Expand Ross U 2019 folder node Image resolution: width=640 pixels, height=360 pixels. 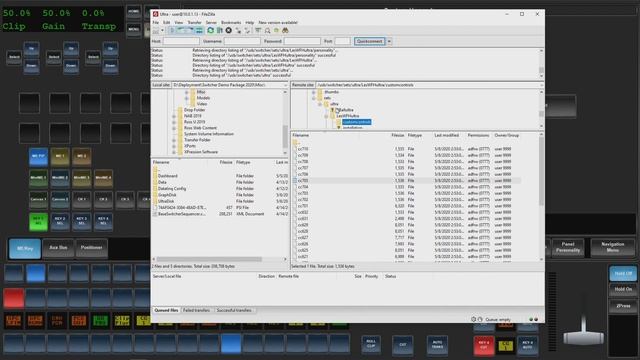(174, 122)
